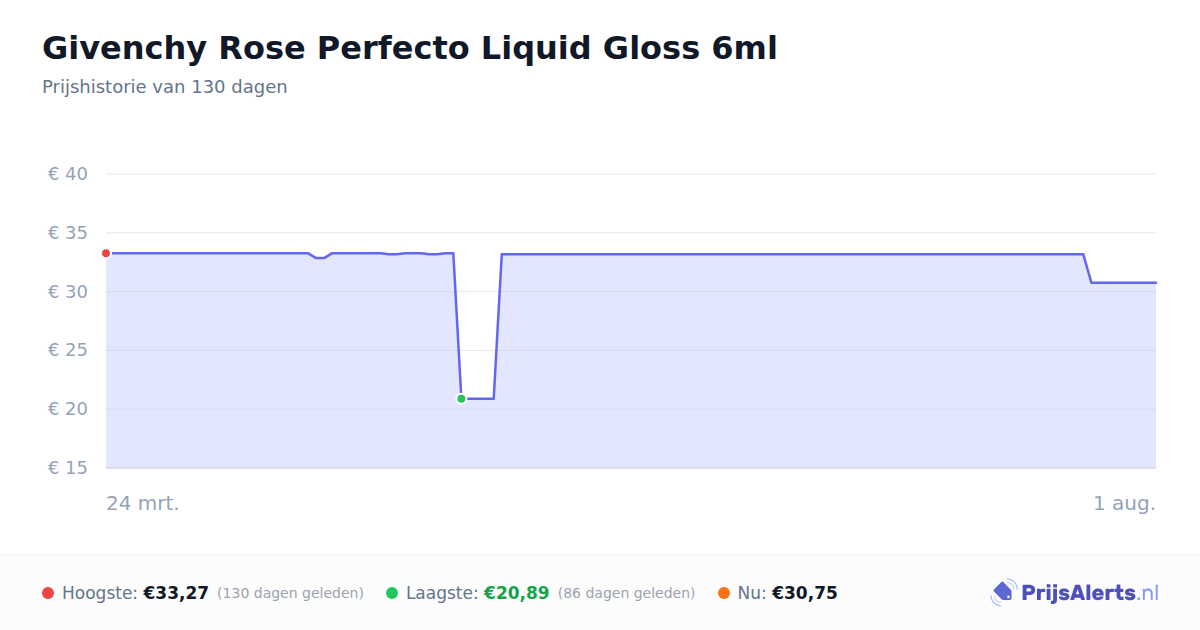Click the current price €30,75 value

pos(804,593)
